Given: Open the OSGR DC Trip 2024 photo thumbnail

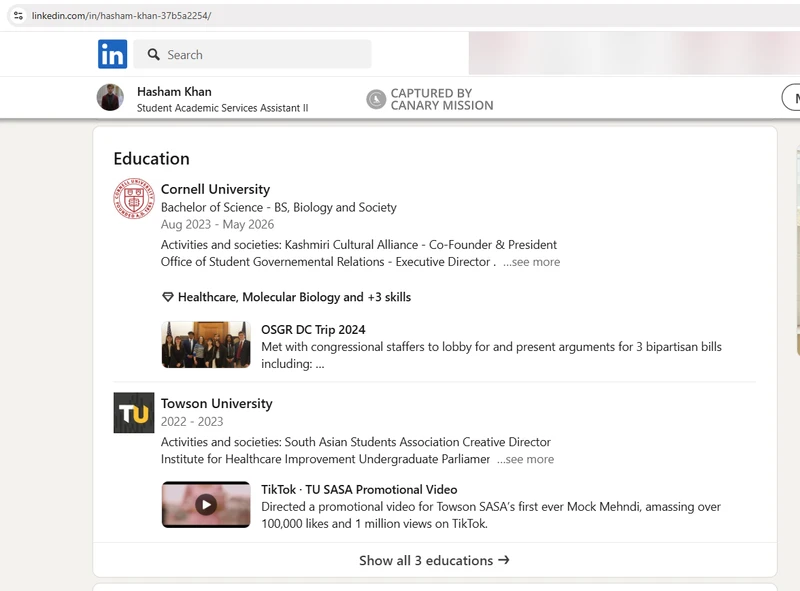Looking at the screenshot, I should coord(206,344).
